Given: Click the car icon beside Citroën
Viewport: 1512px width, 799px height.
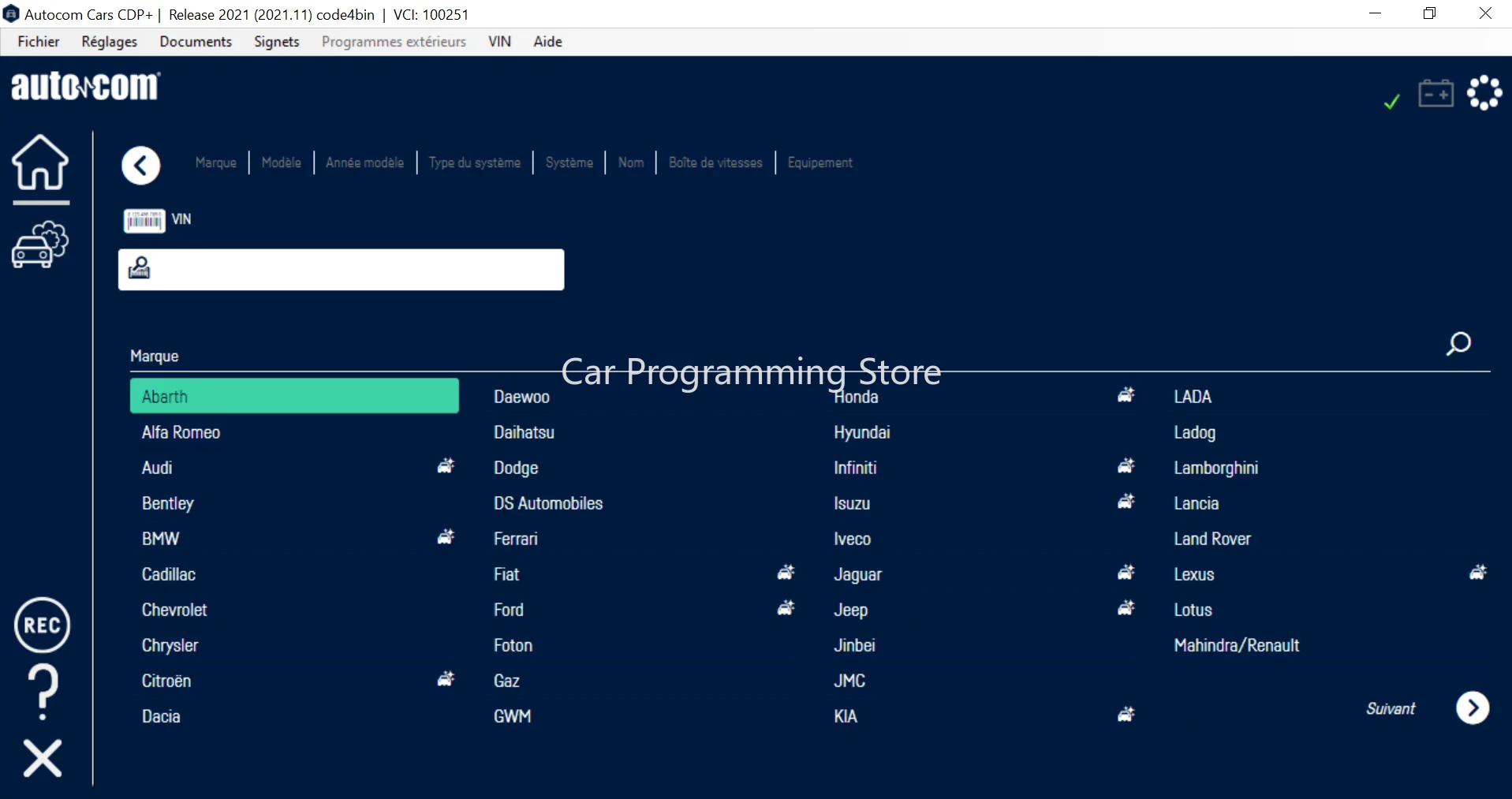Looking at the screenshot, I should [x=446, y=678].
